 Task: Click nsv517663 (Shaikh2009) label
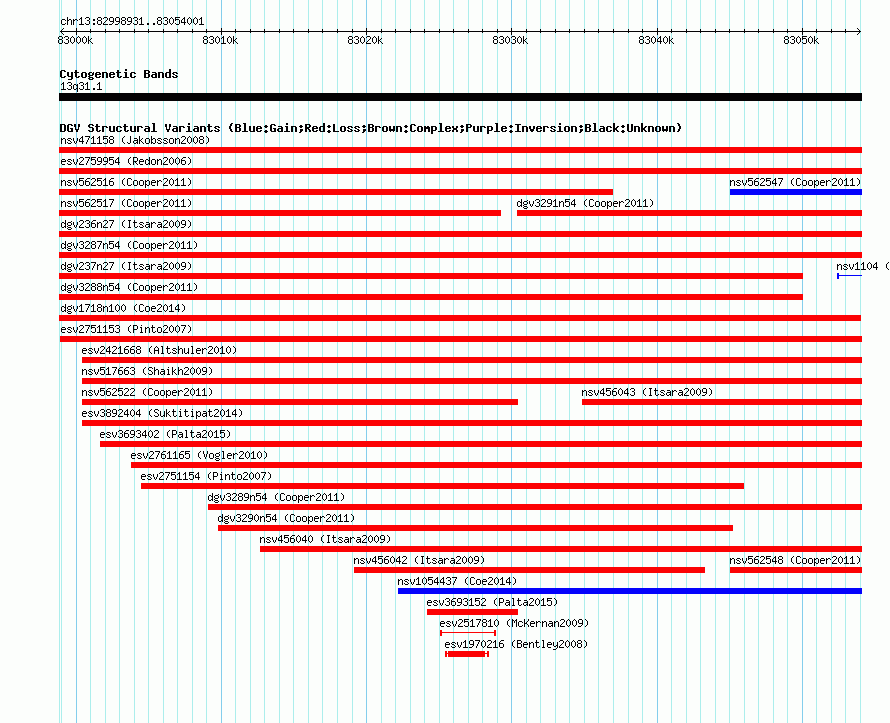click(x=147, y=371)
